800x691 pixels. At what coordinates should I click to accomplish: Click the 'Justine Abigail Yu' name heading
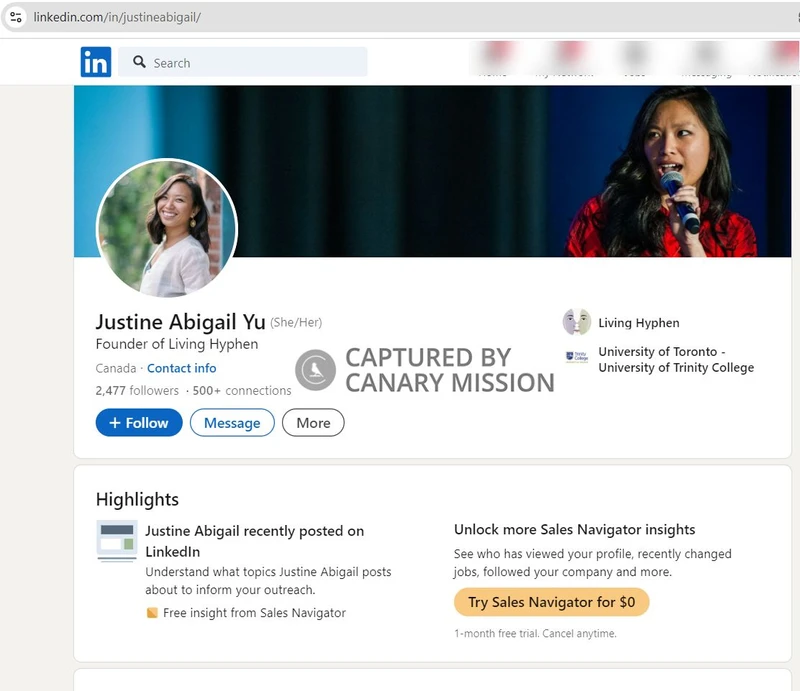tap(181, 322)
